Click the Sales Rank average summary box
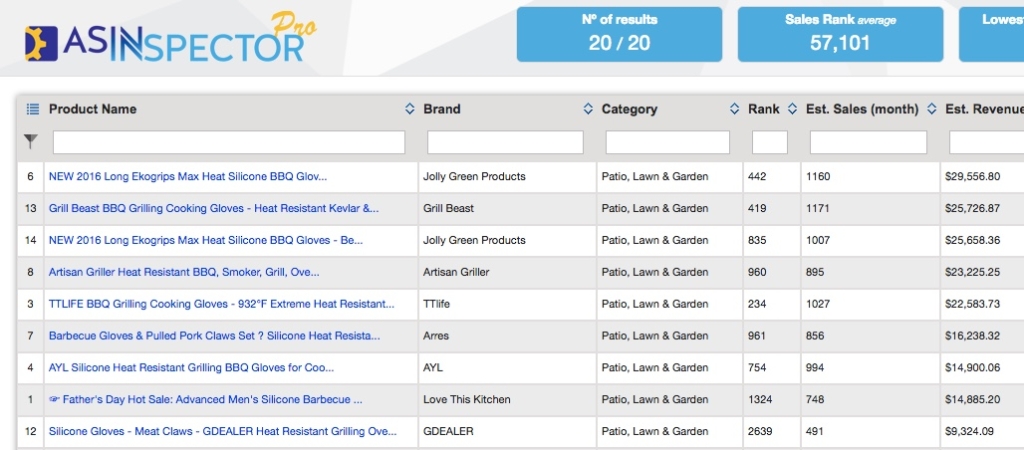The height and width of the screenshot is (450, 1024). [x=840, y=34]
